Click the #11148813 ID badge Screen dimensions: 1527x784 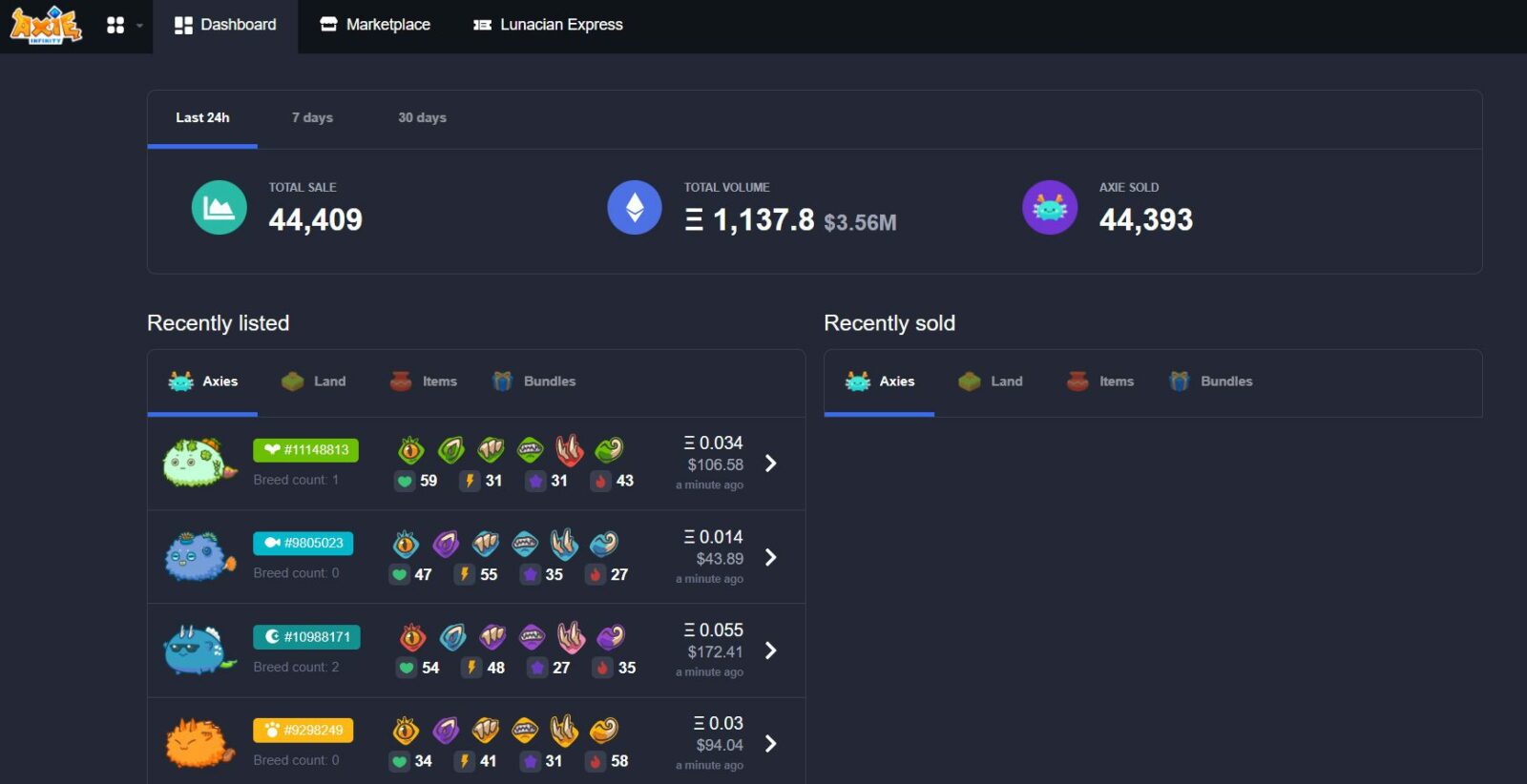305,450
